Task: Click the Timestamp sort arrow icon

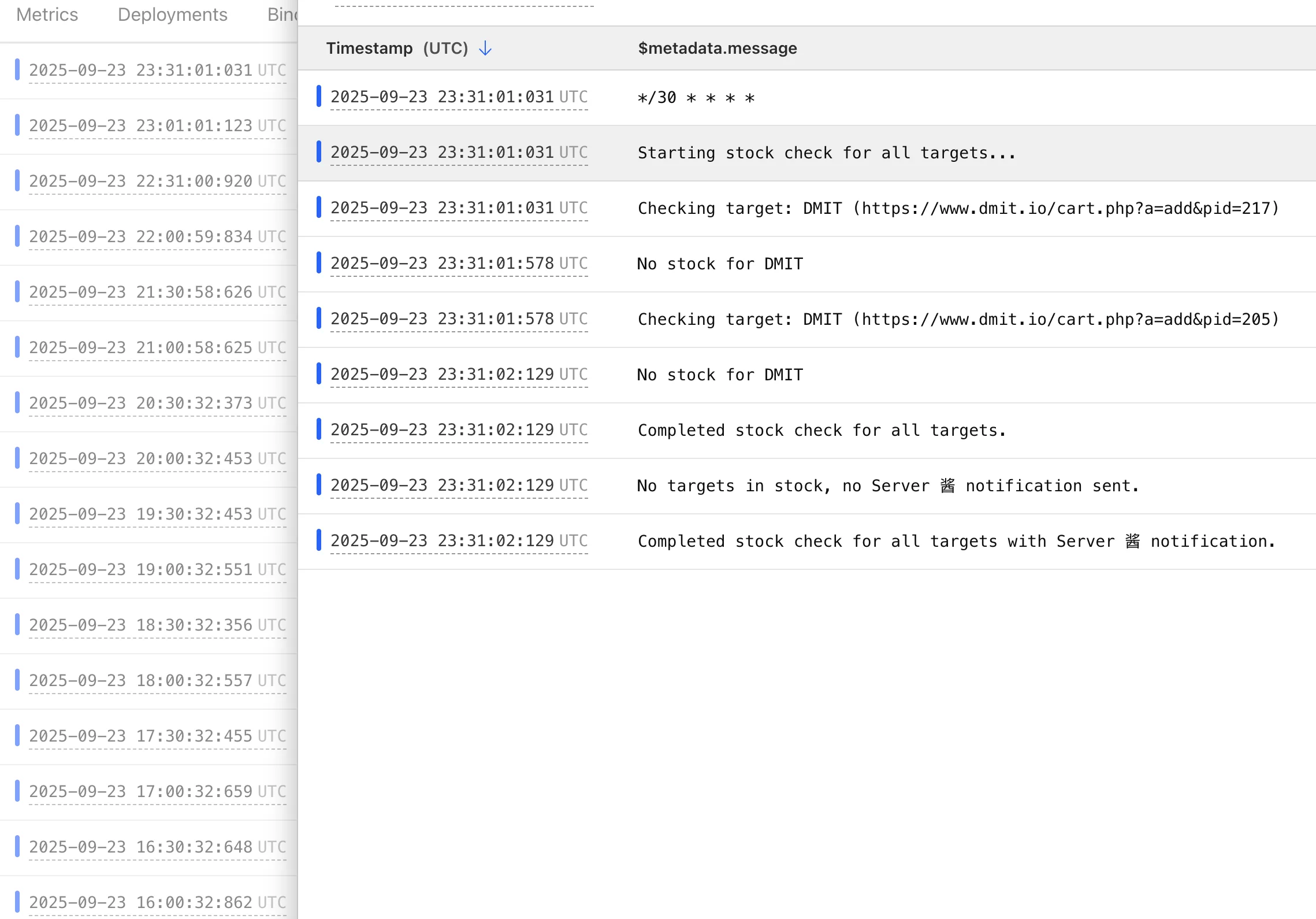Action: [485, 49]
